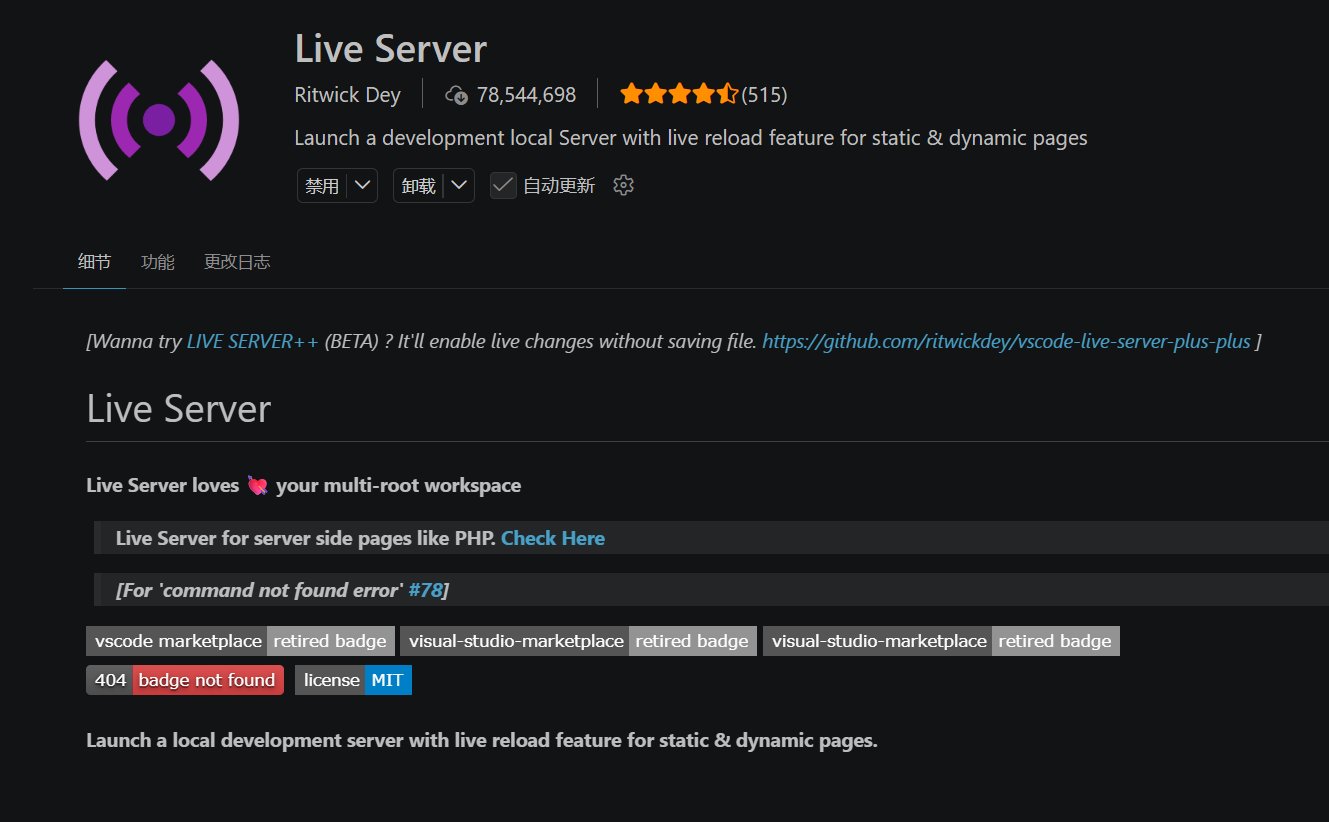1329x822 pixels.
Task: Click the Live Server README heading
Action: pos(179,409)
